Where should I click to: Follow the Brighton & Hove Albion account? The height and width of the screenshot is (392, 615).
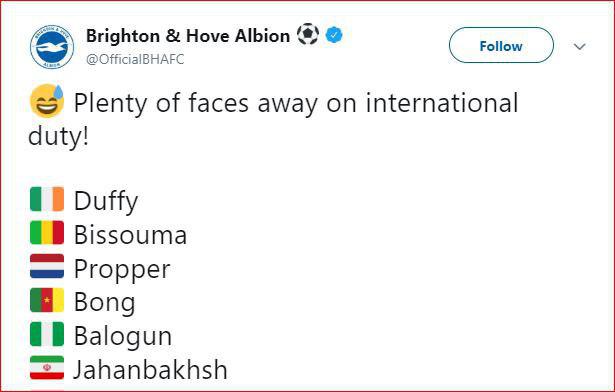(x=501, y=46)
